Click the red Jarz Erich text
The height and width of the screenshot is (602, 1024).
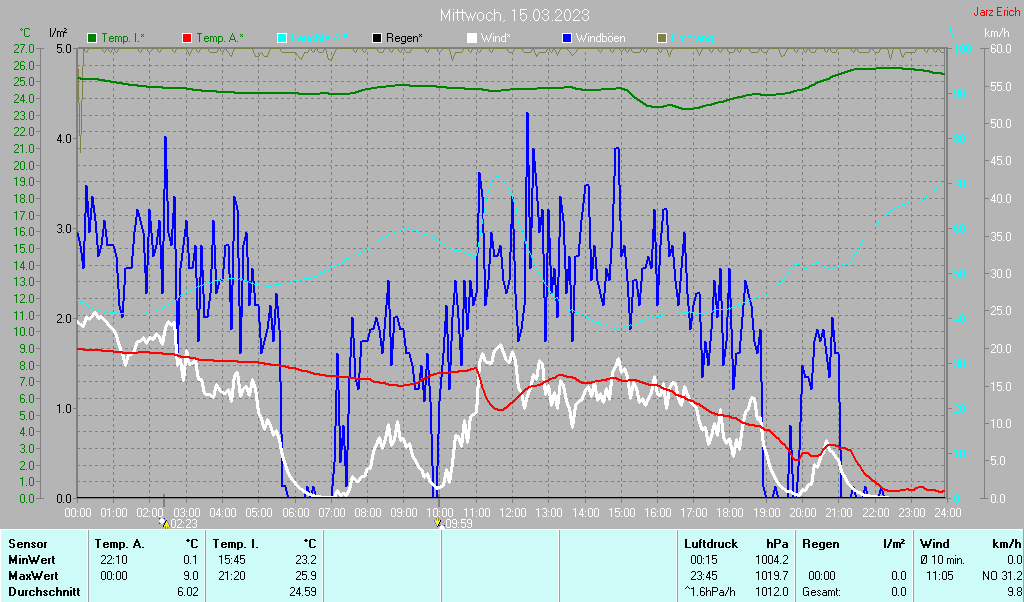(x=995, y=13)
